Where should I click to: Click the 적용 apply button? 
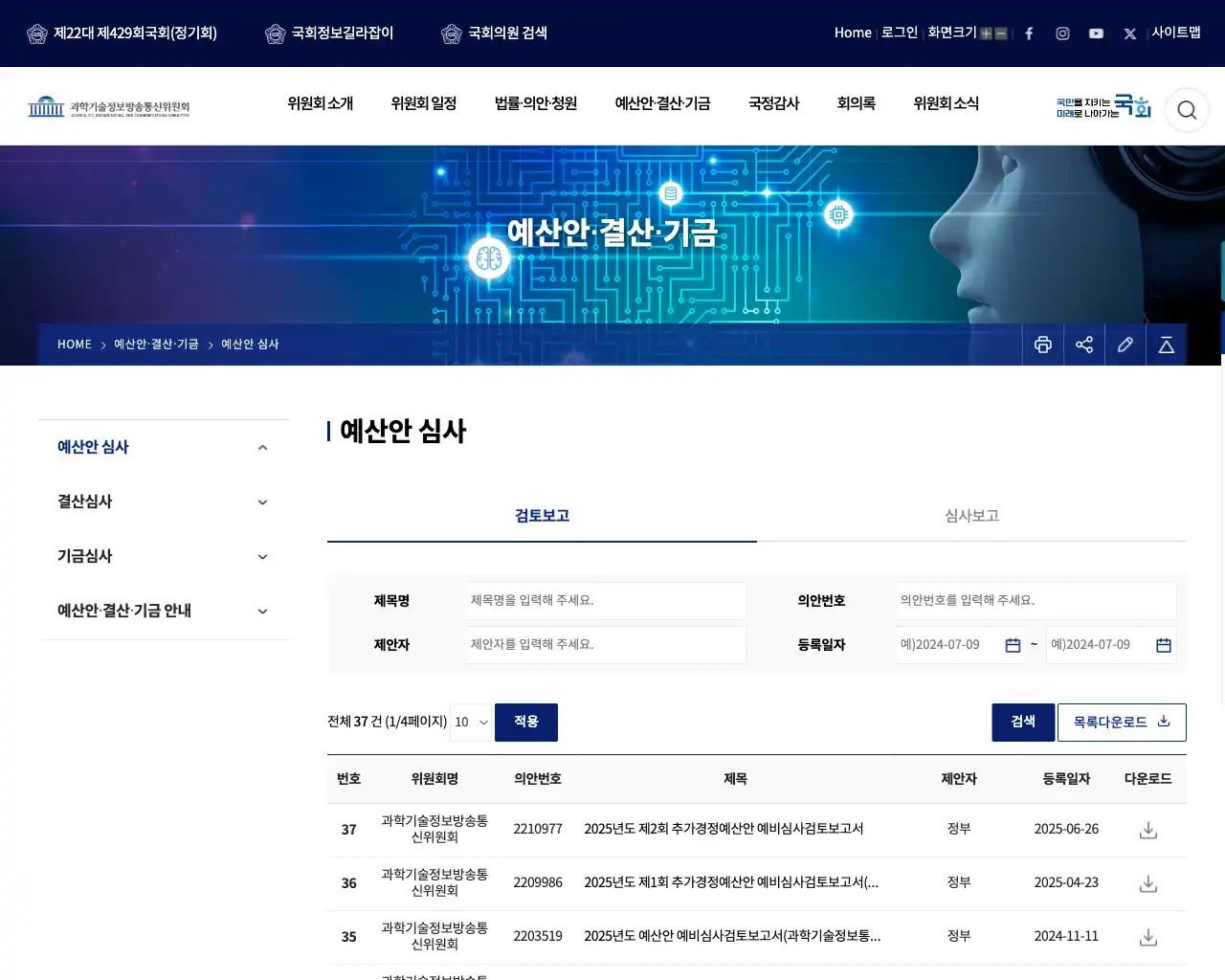point(526,722)
